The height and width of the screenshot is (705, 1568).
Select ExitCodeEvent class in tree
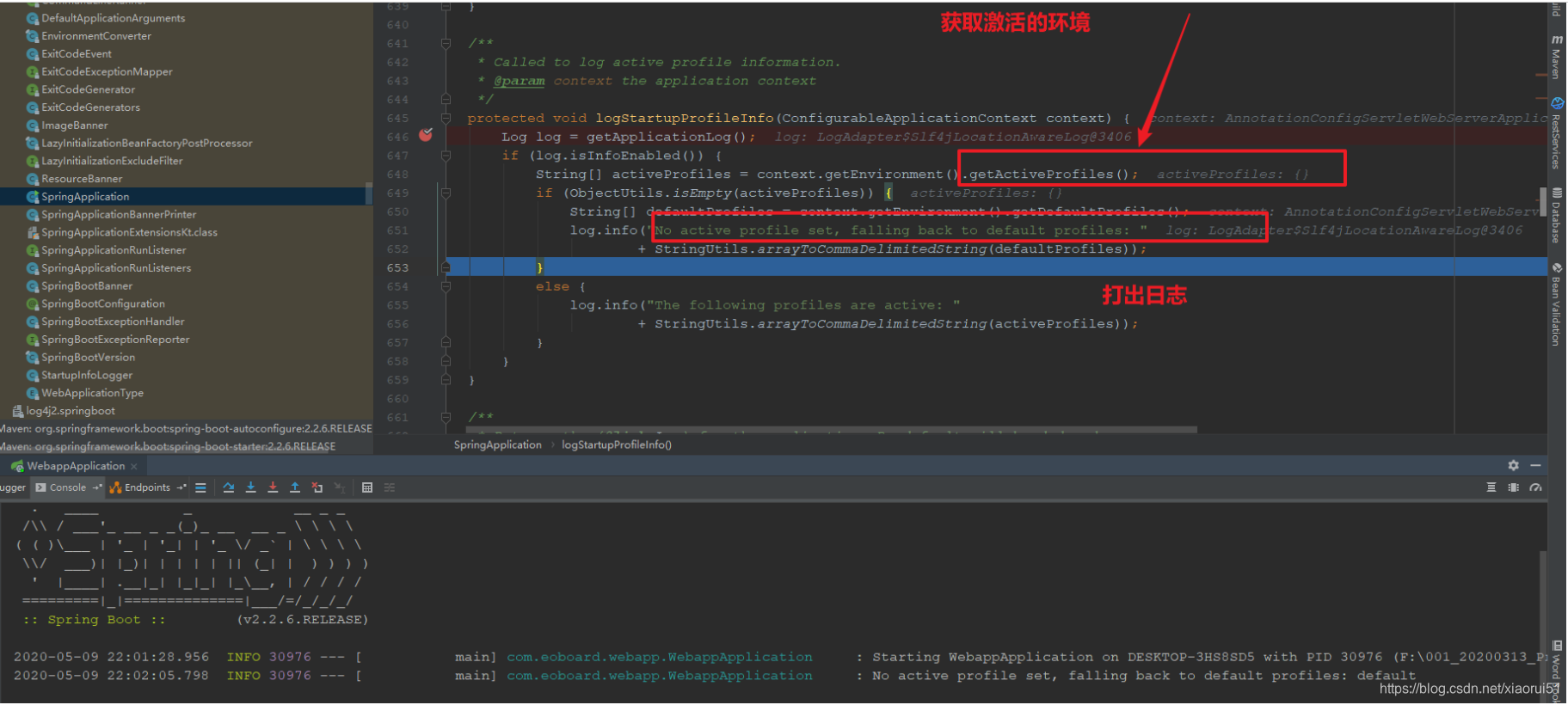[x=77, y=54]
